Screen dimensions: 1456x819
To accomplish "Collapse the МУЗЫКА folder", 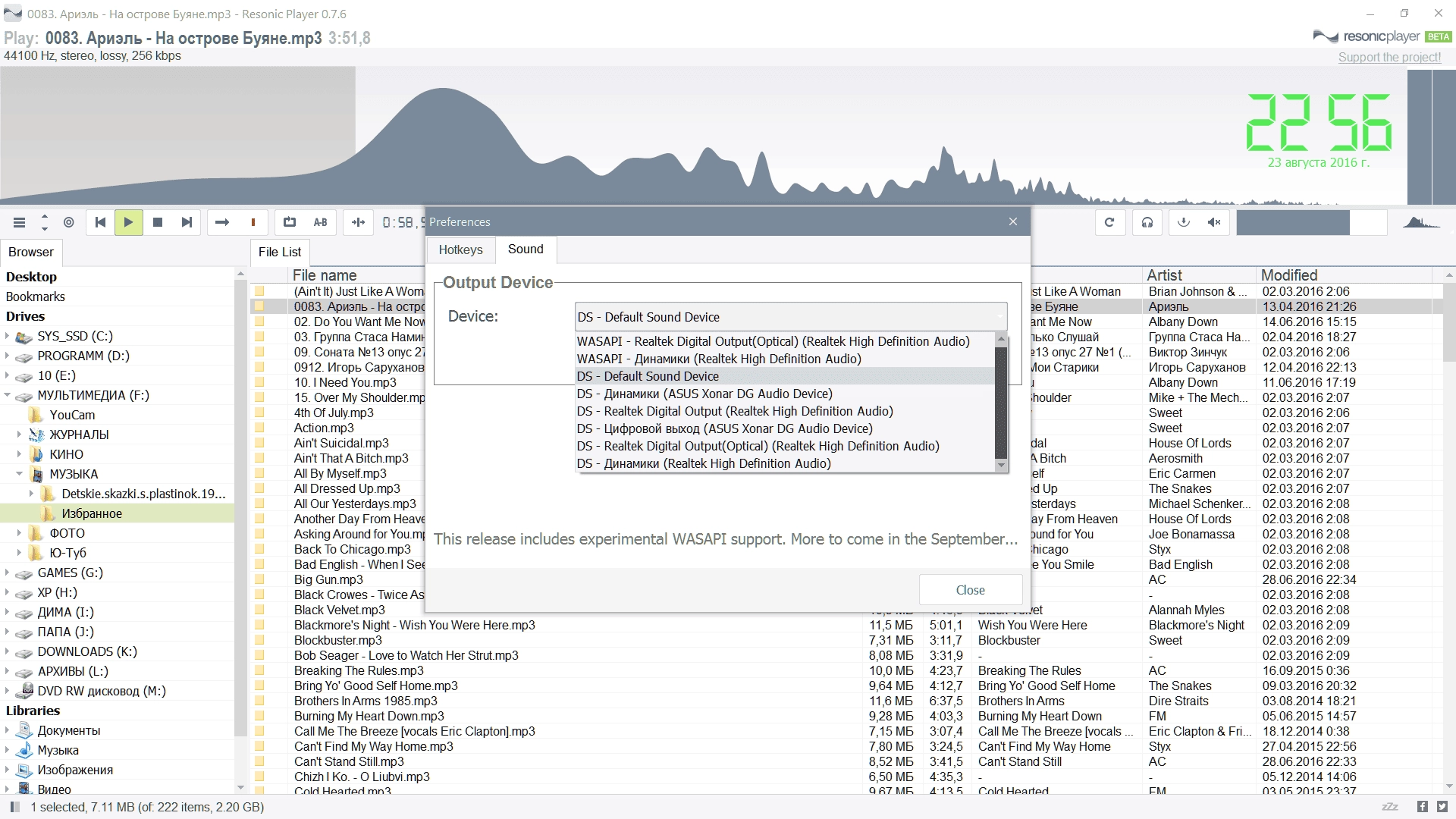I will point(20,474).
